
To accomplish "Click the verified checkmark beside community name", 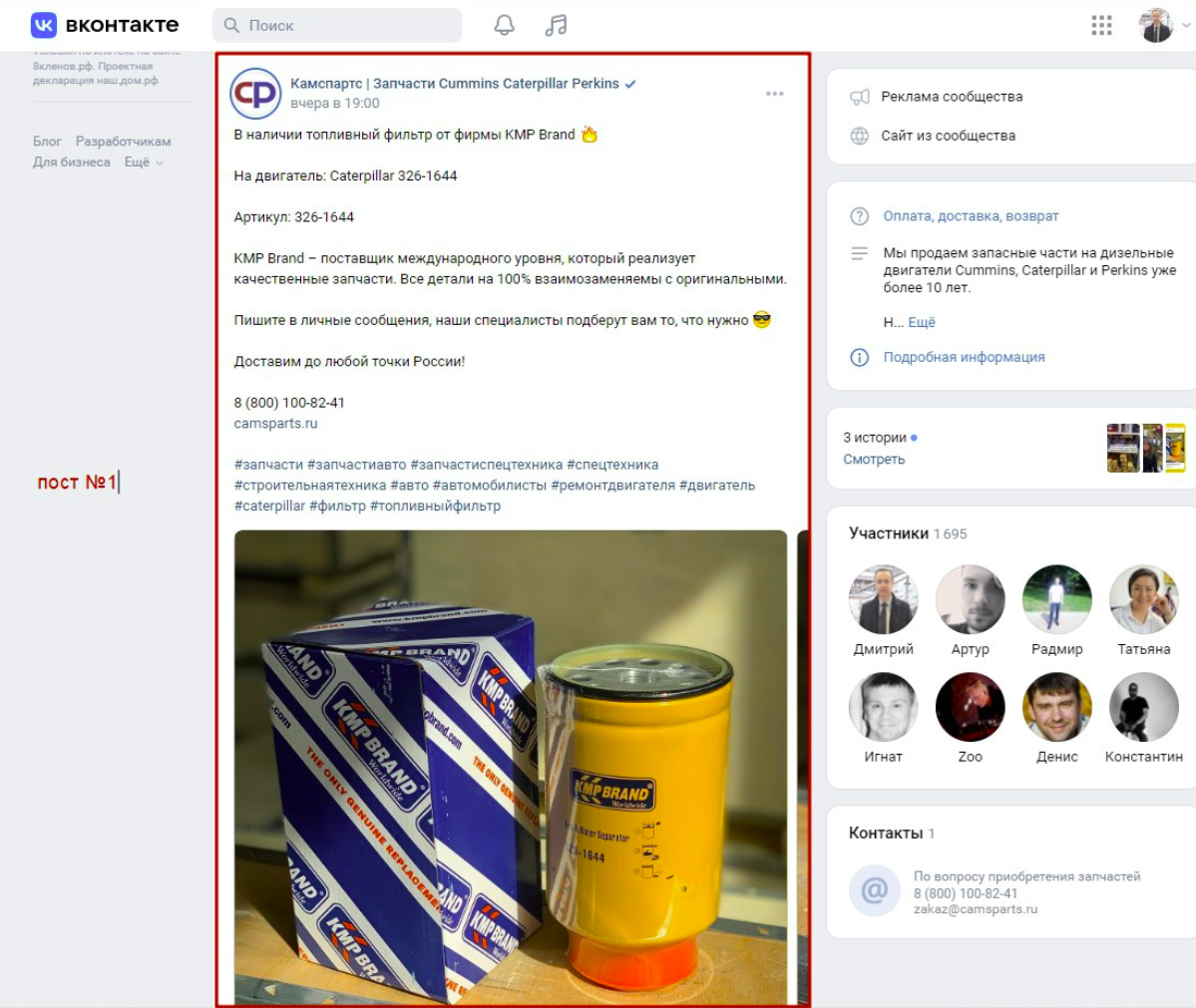I will 630,84.
